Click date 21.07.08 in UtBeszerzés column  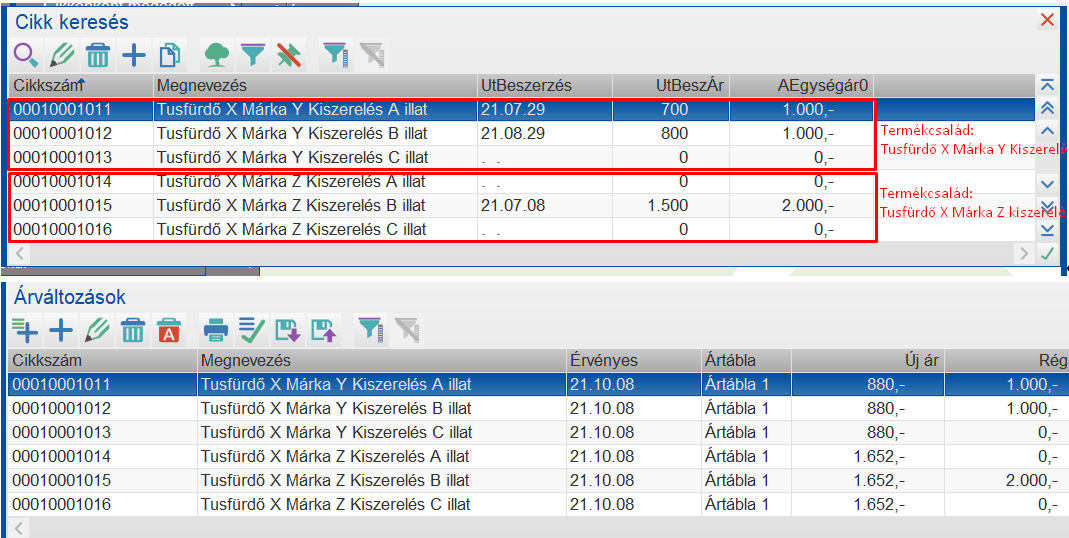513,205
